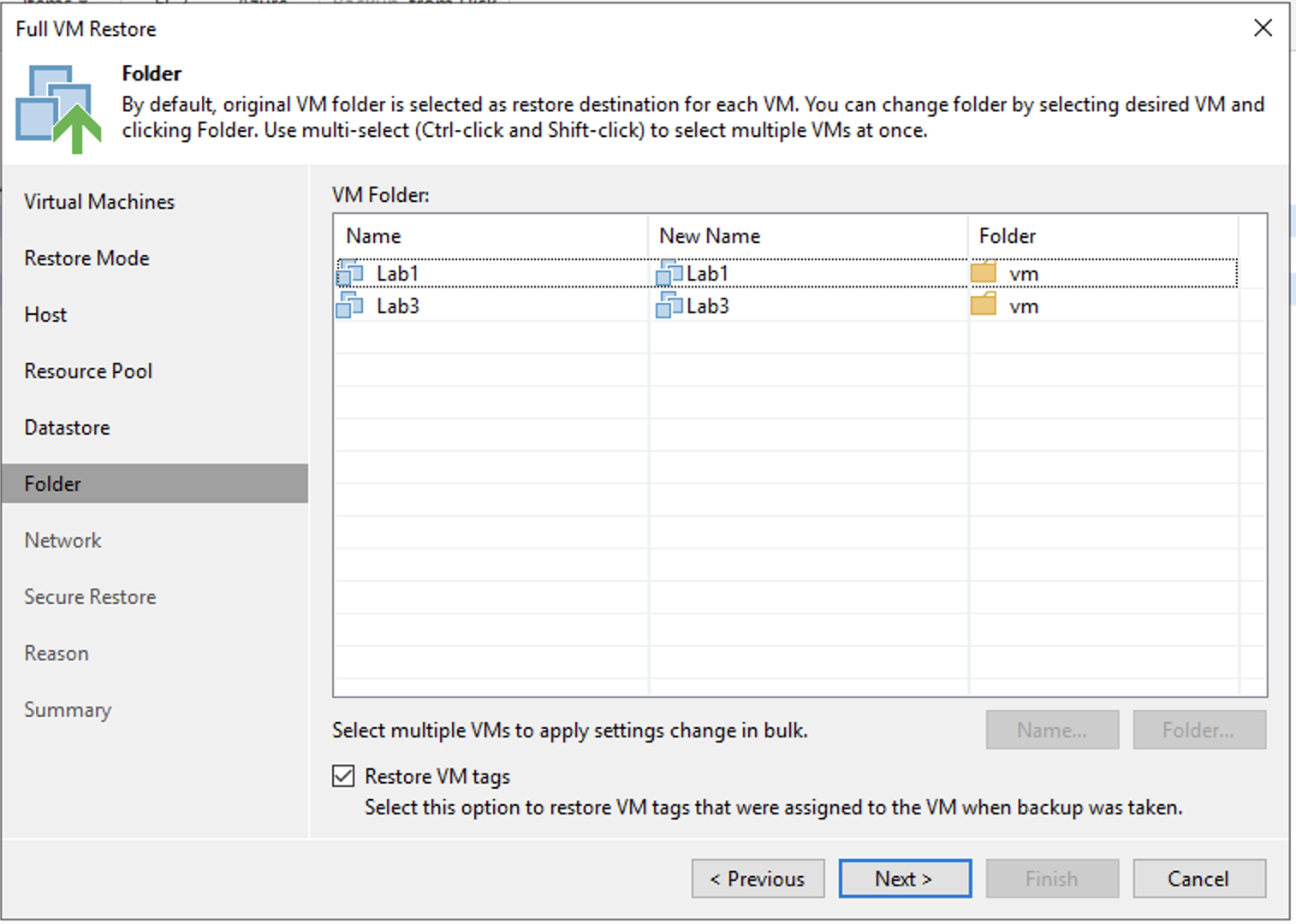Image resolution: width=1296 pixels, height=924 pixels.
Task: Click the vm folder text for Lab3
Action: [x=1024, y=307]
